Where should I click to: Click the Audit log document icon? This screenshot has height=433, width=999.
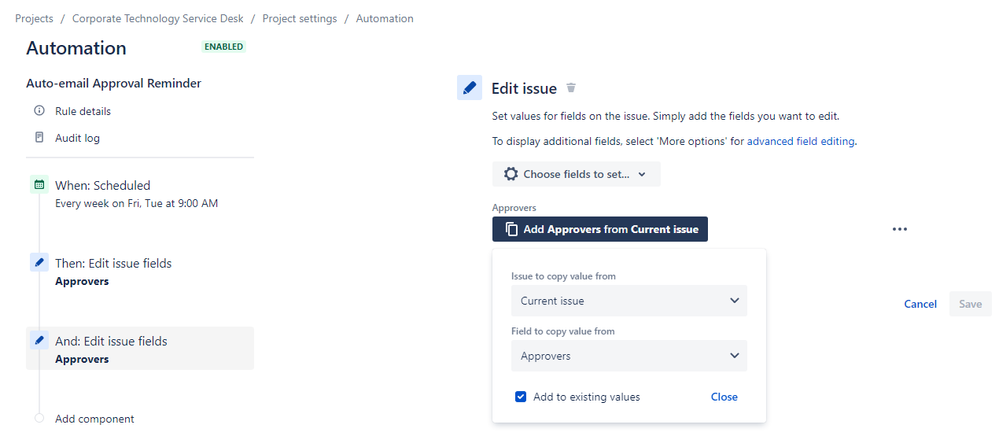coord(40,138)
